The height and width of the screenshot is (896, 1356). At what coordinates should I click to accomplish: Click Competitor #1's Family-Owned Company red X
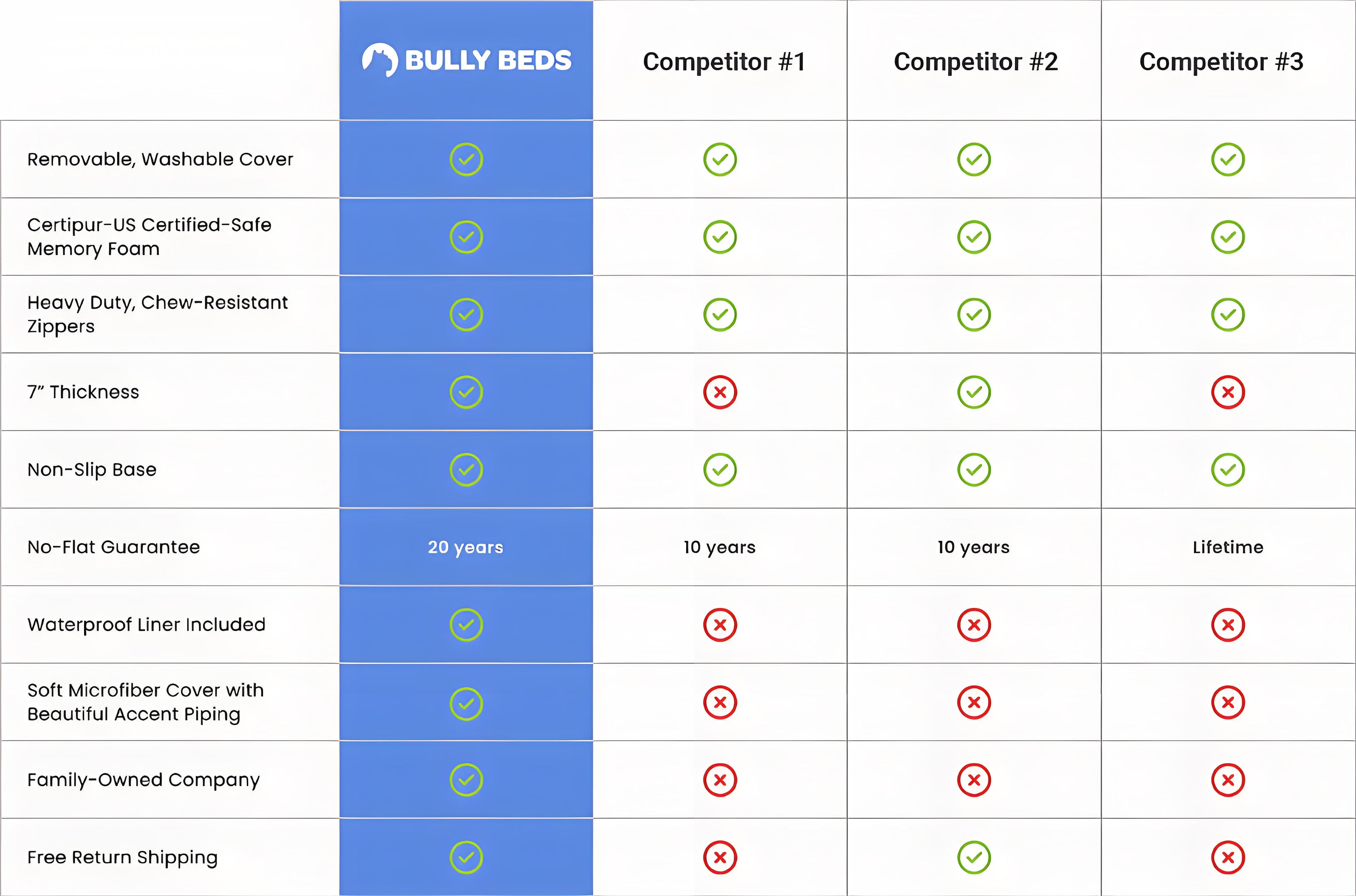[720, 779]
